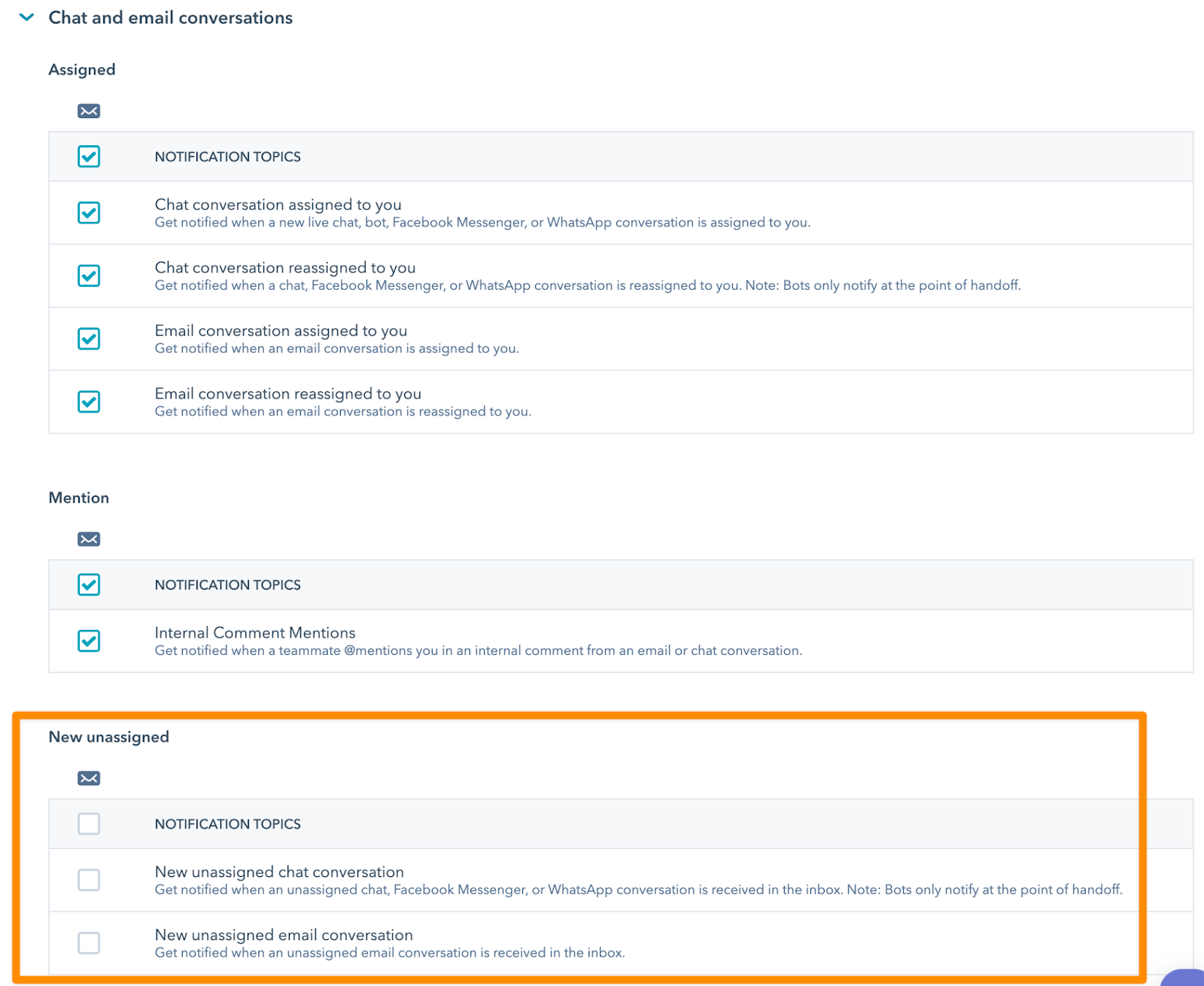Disable 'Email conversation reassigned to you' notifications

pos(88,402)
